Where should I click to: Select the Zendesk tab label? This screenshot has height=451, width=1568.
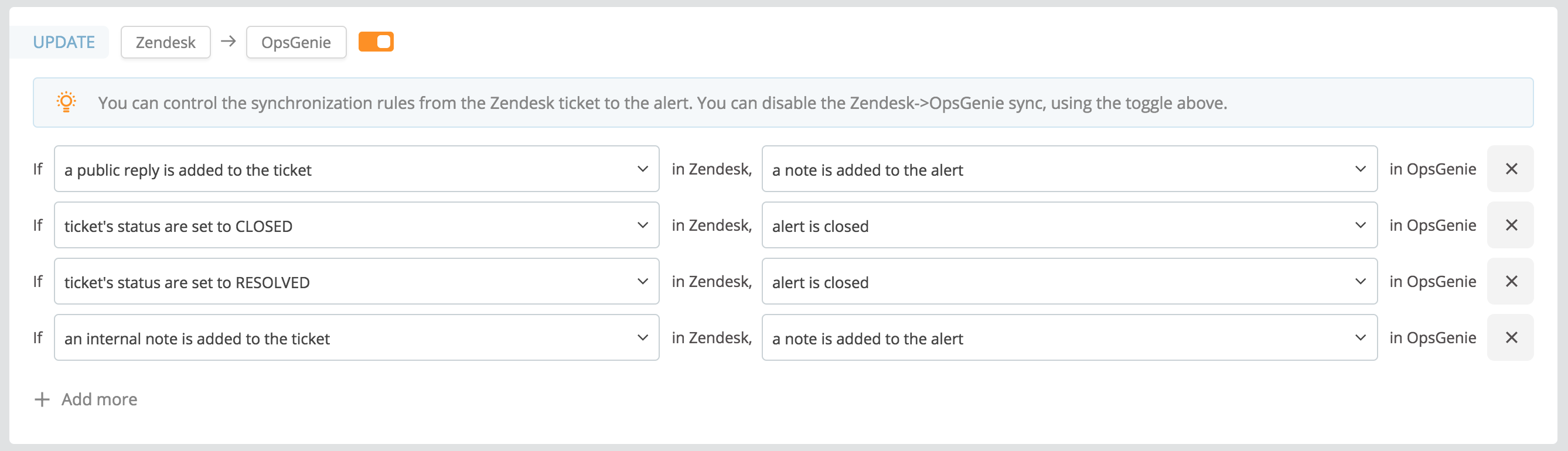coord(165,42)
